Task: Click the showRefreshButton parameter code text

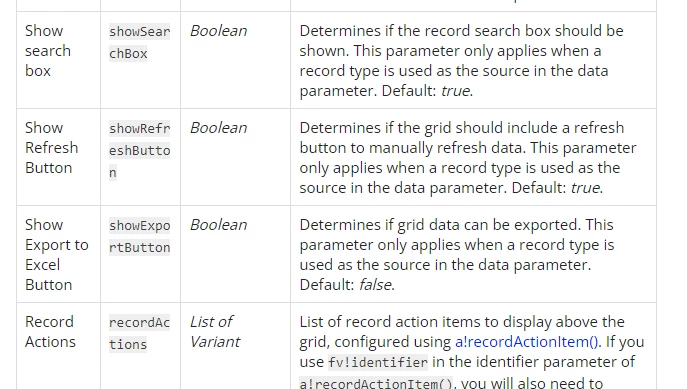Action: tap(139, 150)
